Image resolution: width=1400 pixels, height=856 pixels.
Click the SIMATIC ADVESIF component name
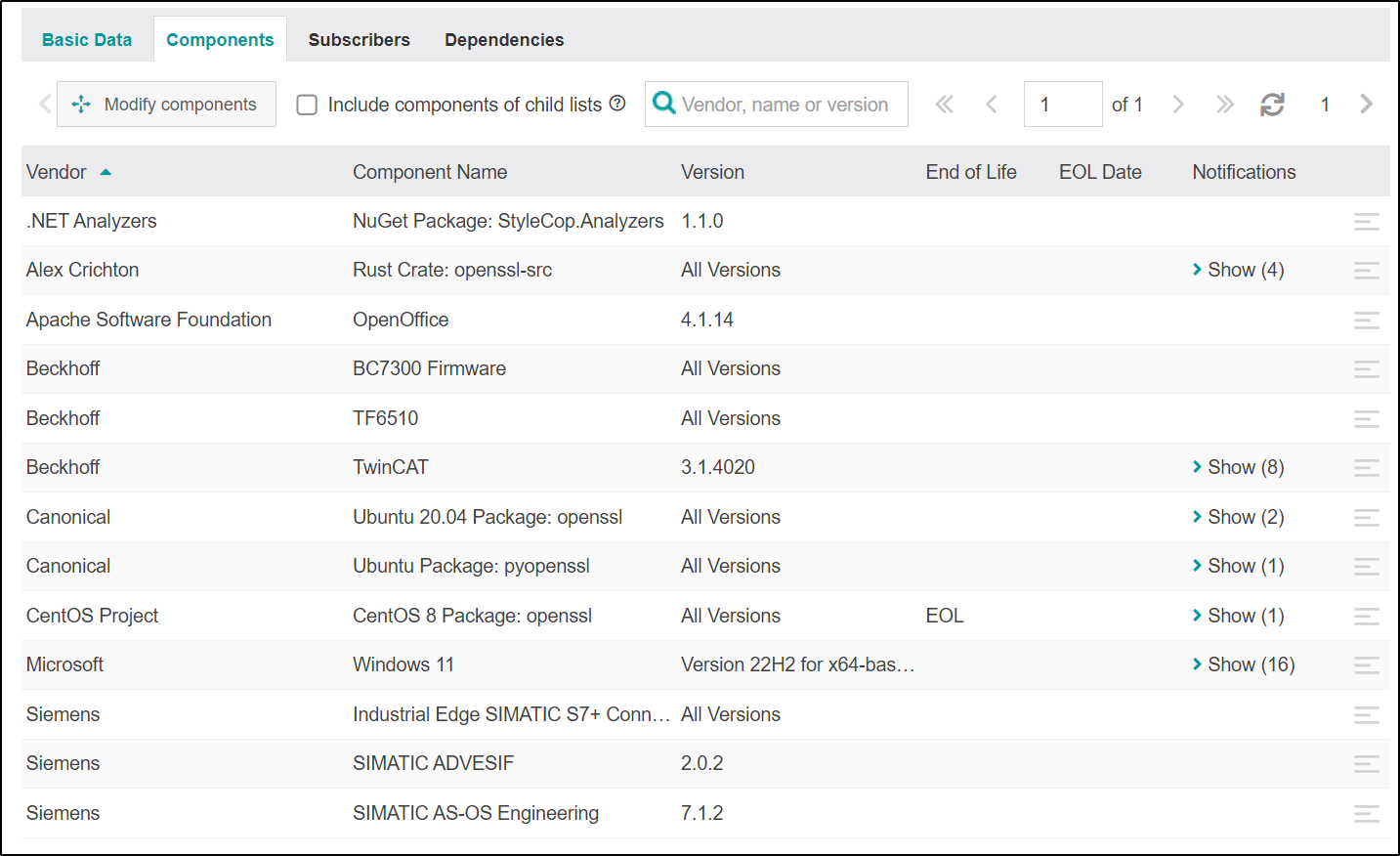[x=433, y=763]
